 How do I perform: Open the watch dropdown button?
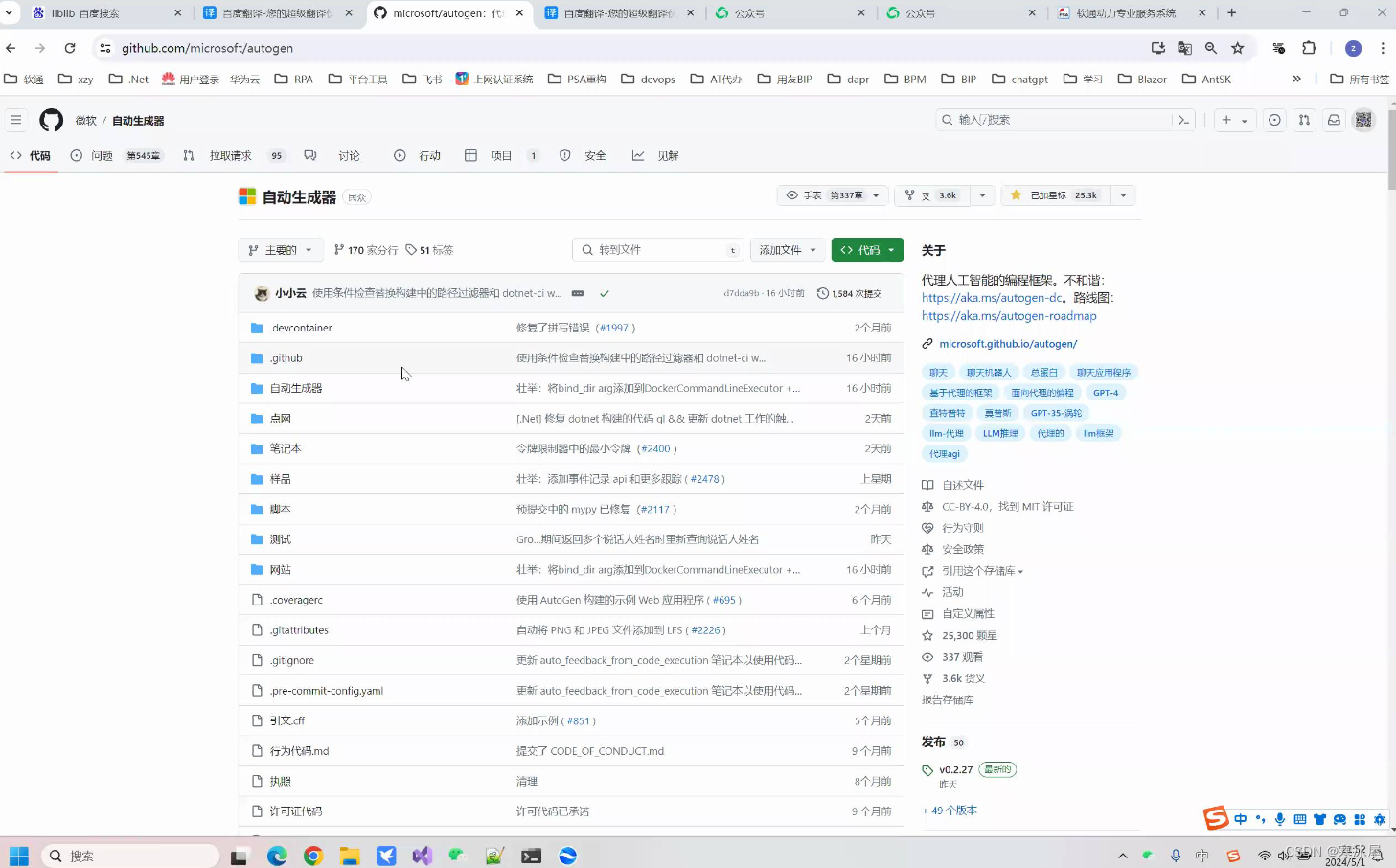click(833, 195)
